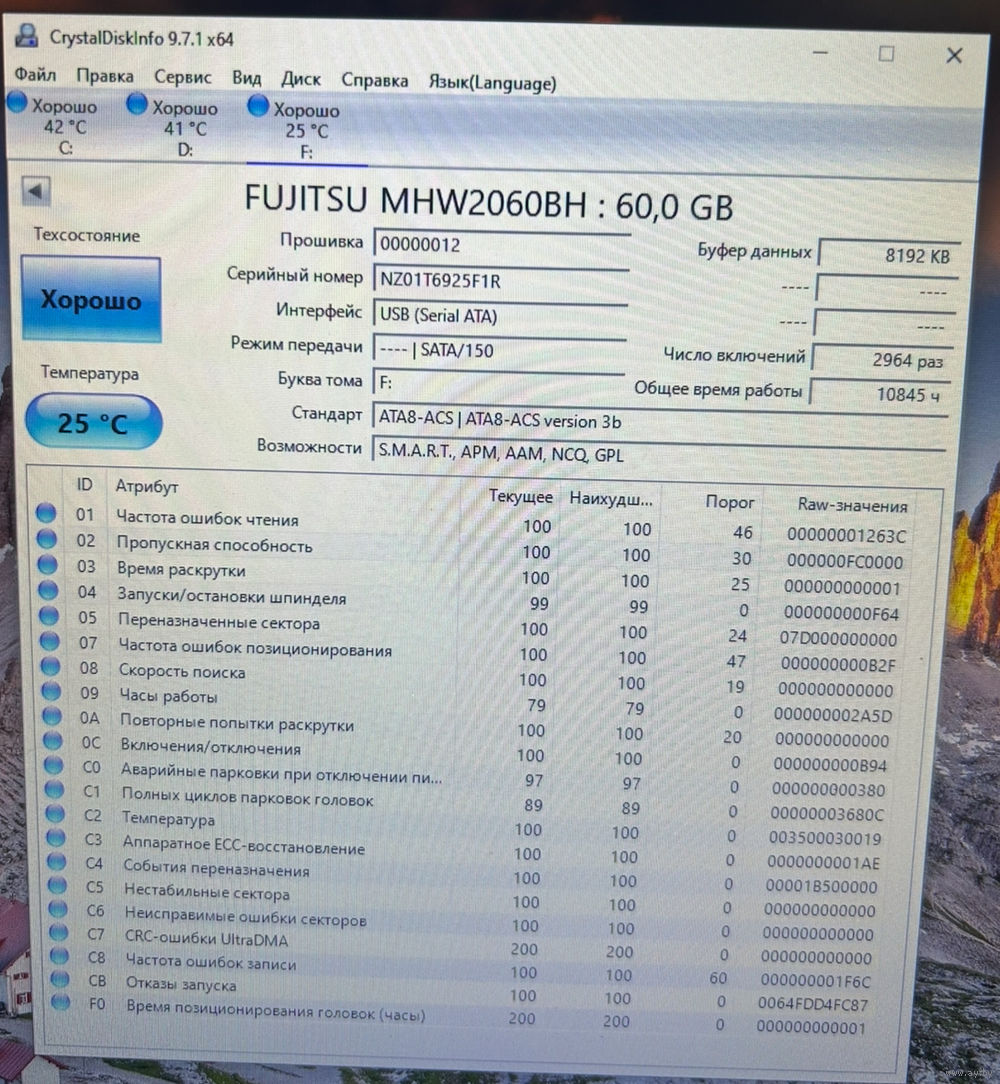Click the Атрибут column header
1000x1084 pixels.
tap(147, 487)
